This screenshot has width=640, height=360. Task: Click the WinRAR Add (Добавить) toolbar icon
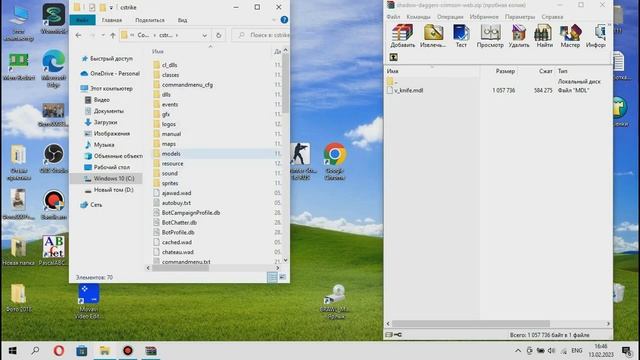click(x=402, y=36)
